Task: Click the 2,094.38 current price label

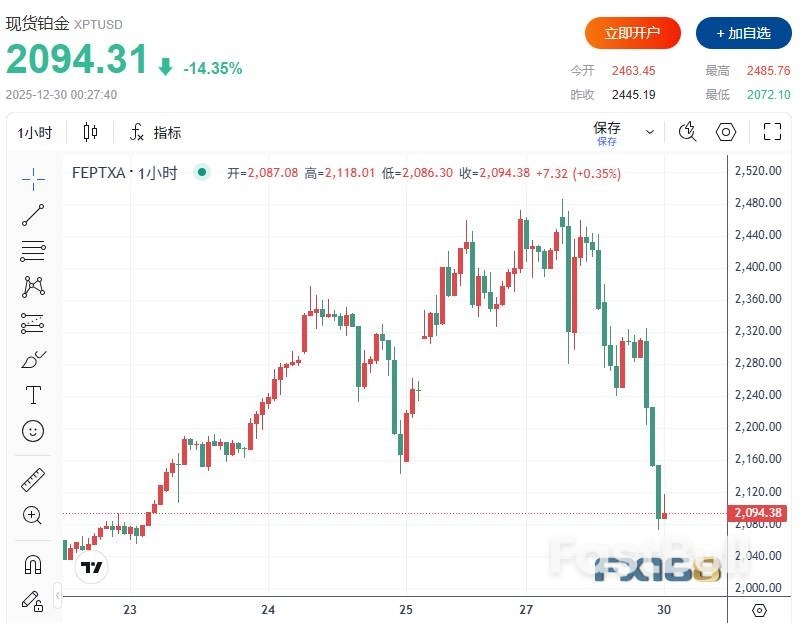Action: (x=759, y=514)
